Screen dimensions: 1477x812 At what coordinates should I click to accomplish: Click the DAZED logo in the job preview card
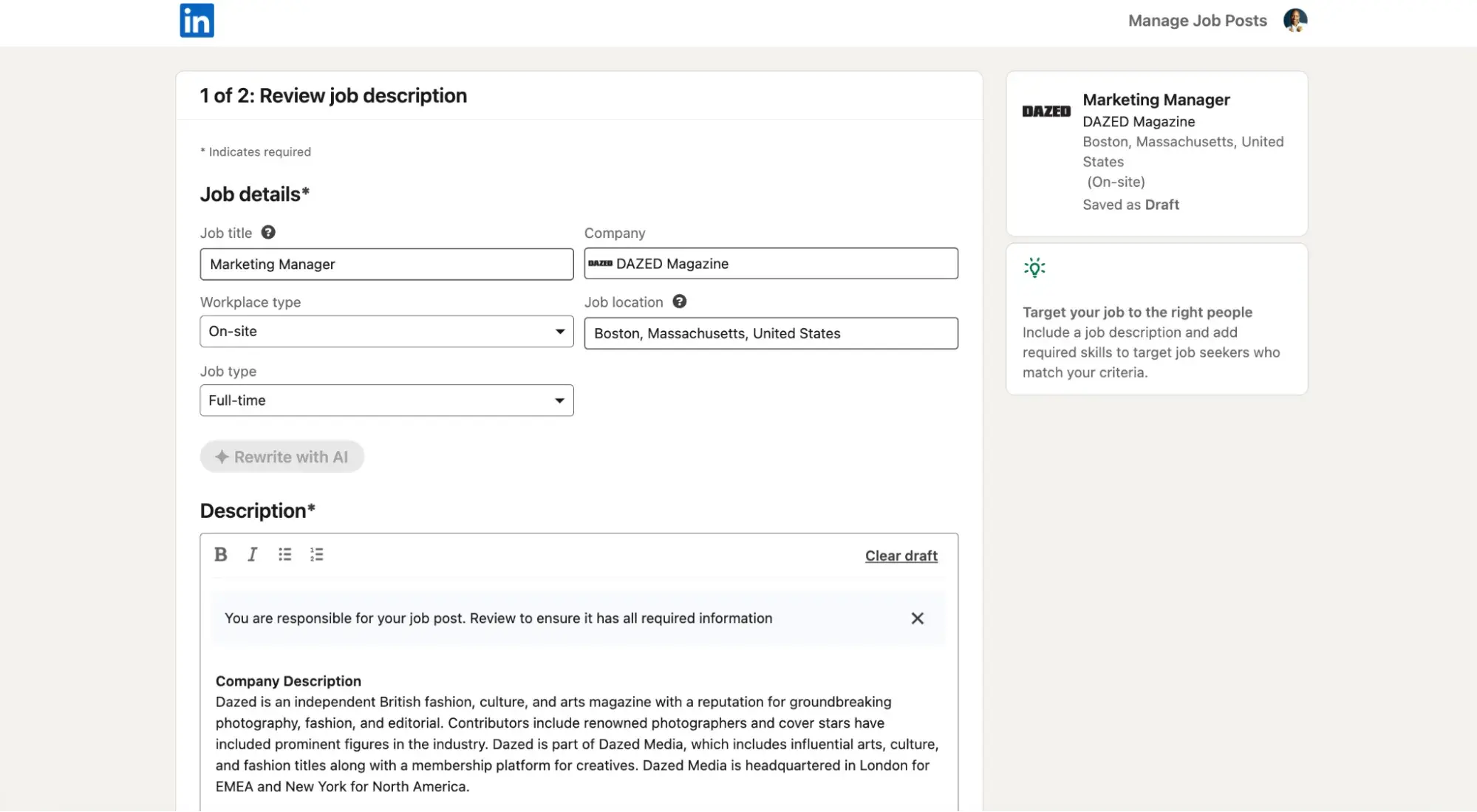click(x=1046, y=111)
